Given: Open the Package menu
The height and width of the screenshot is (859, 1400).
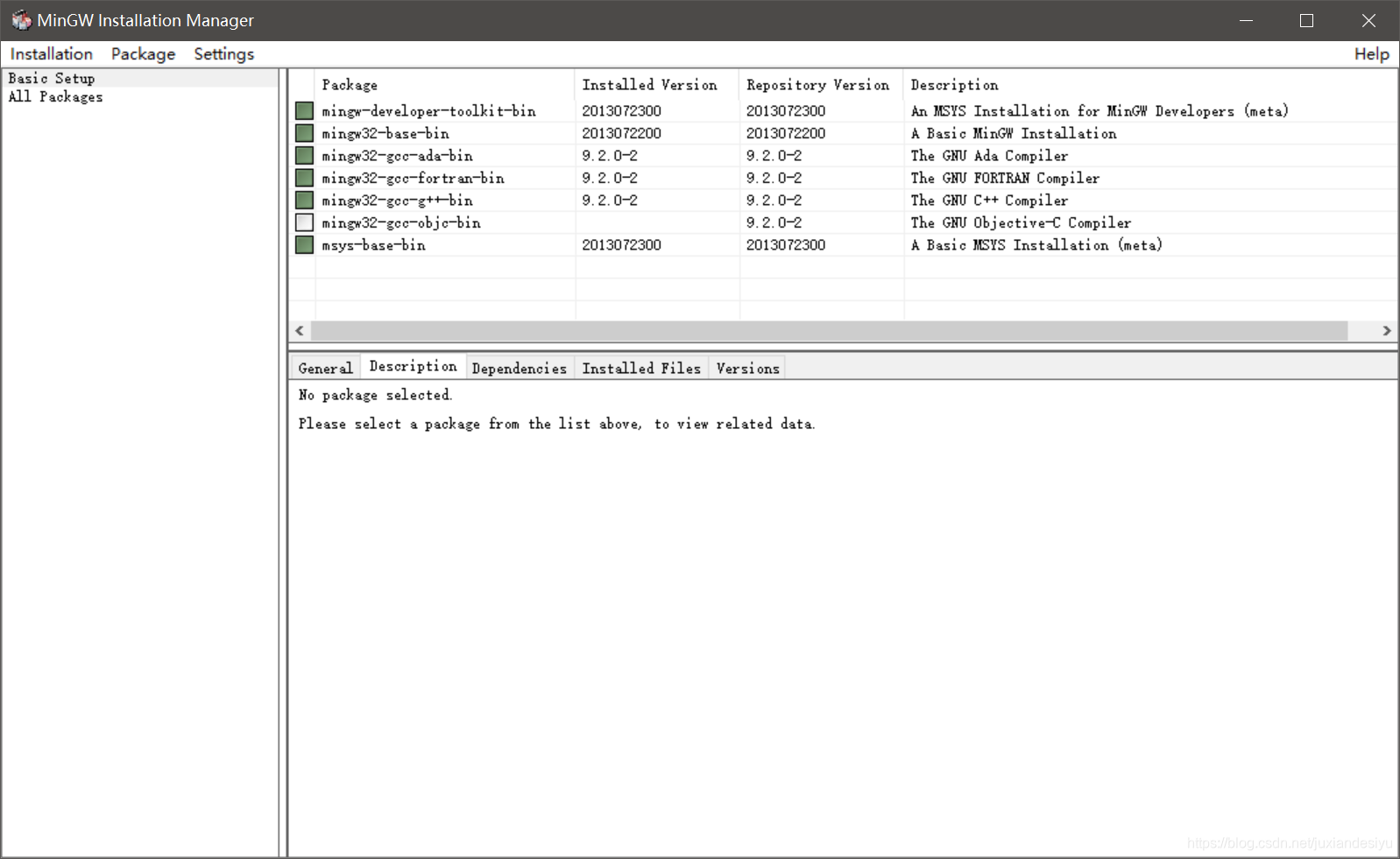Looking at the screenshot, I should (x=143, y=53).
